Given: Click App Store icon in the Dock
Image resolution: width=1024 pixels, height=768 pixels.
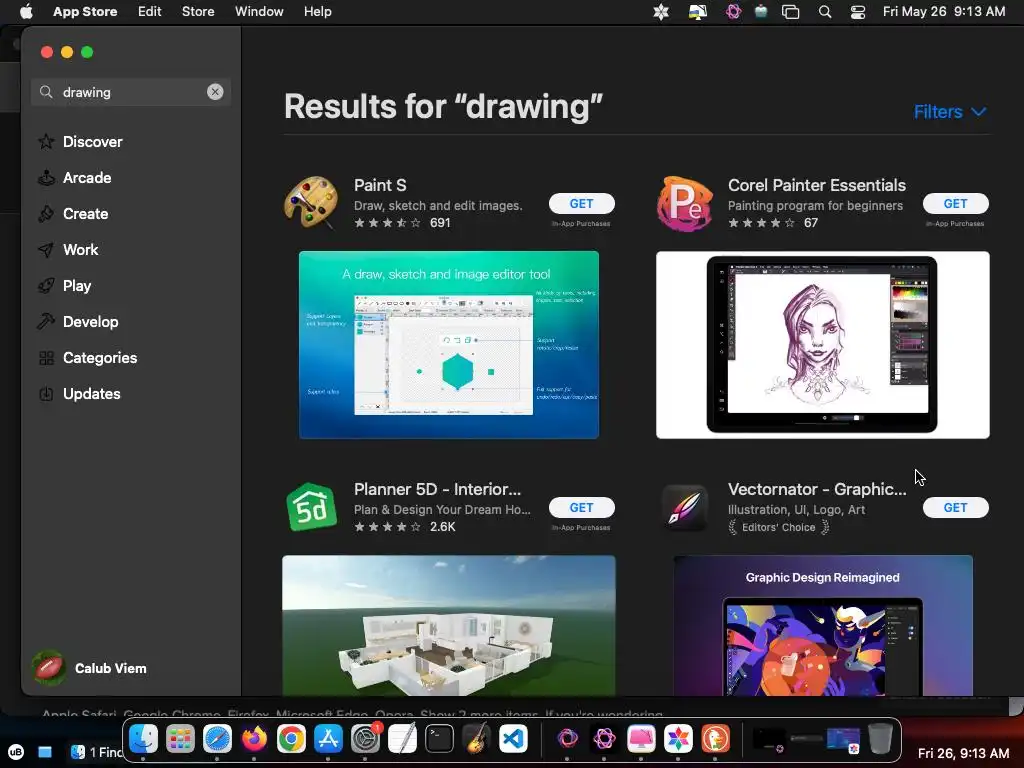Looking at the screenshot, I should click(328, 739).
